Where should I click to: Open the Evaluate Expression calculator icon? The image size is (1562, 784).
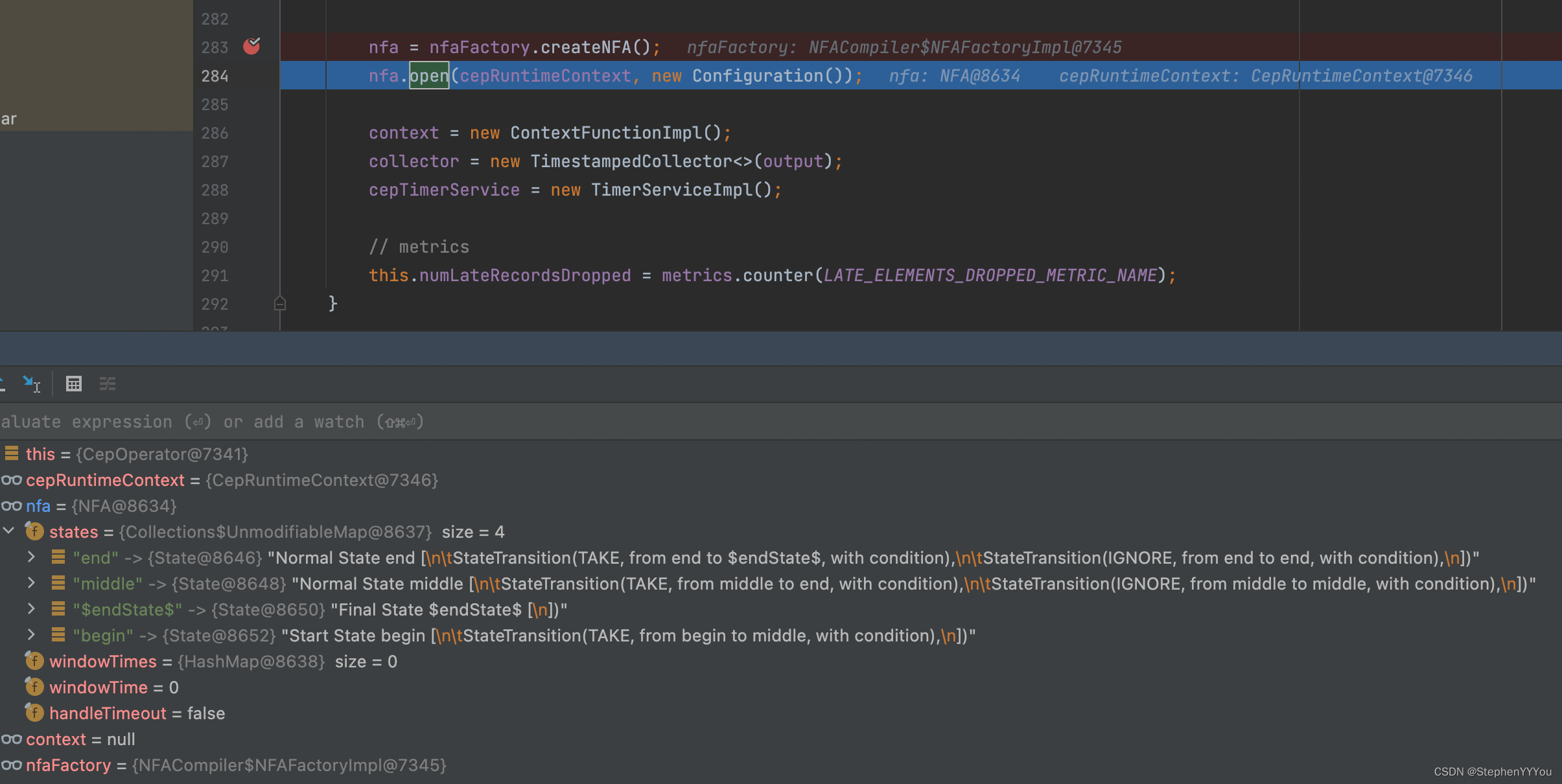pos(73,383)
